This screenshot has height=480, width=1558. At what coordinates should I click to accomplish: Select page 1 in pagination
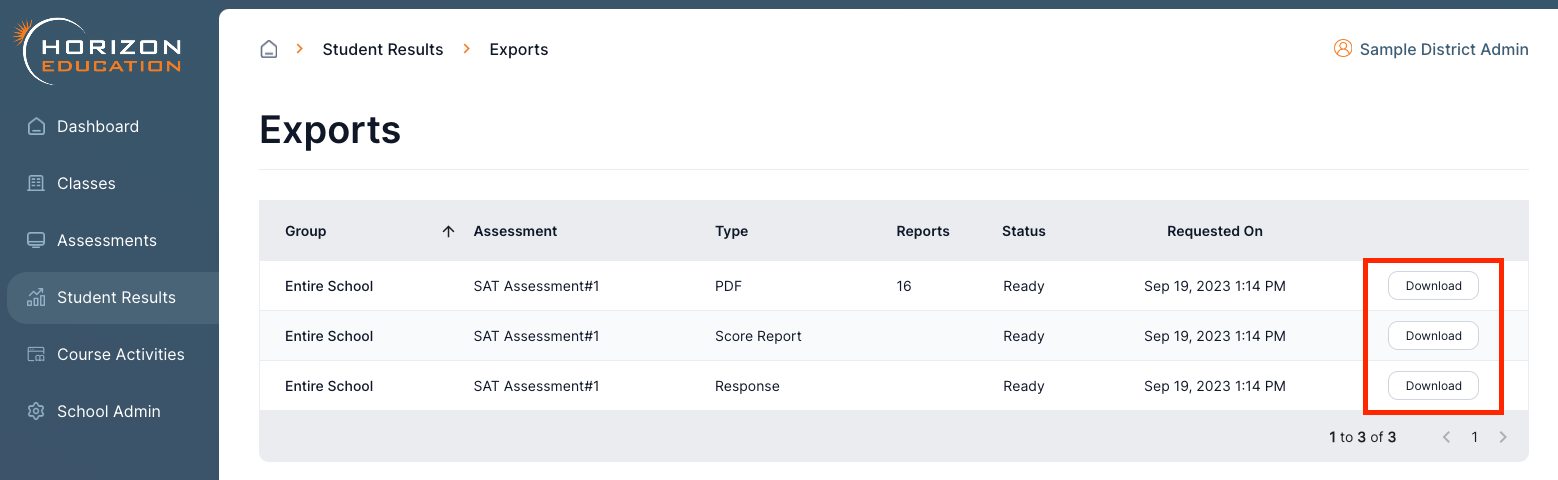tap(1474, 437)
